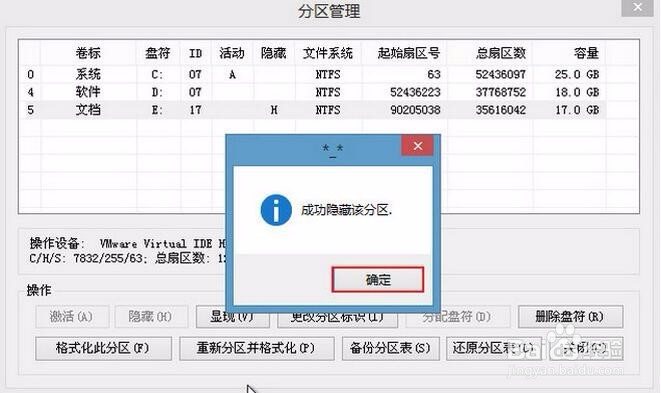
Task: Click the 显现 (V) button
Action: click(x=232, y=317)
